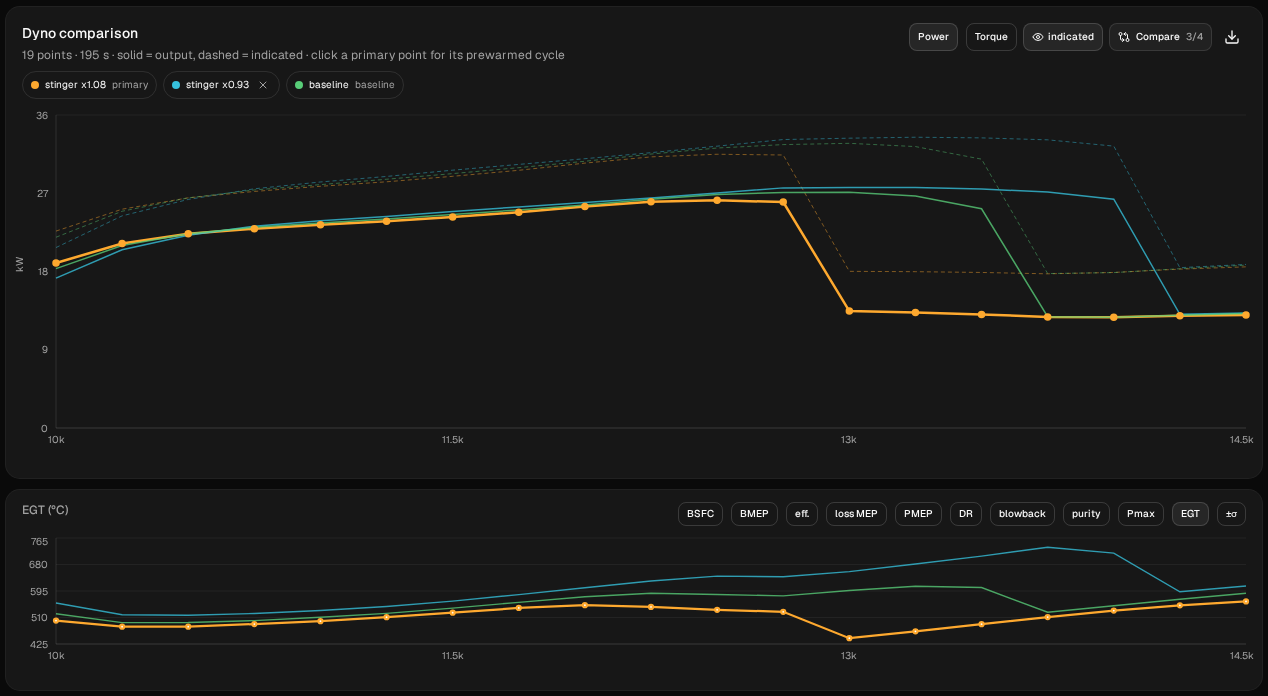Viewport: 1268px width, 696px height.
Task: Click the 'Dyno comparison' title
Action: [80, 34]
